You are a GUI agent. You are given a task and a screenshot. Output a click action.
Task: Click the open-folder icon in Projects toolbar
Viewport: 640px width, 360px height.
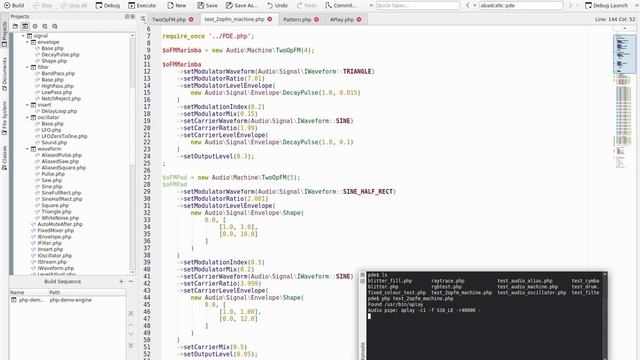click(16, 26)
